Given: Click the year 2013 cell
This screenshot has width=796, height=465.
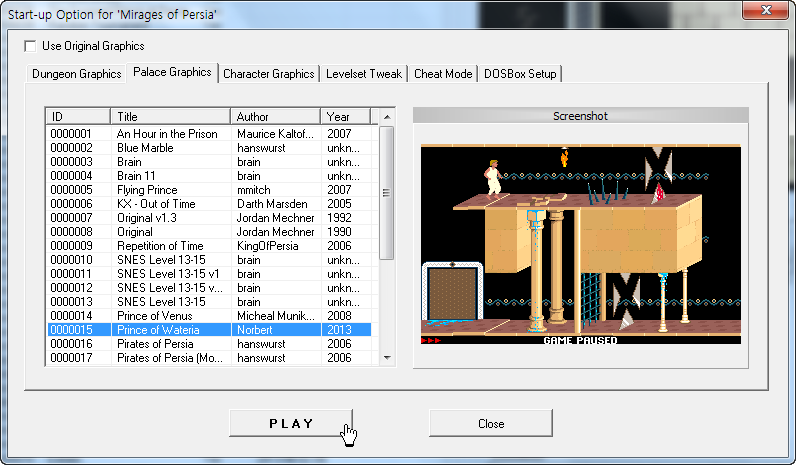Looking at the screenshot, I should pyautogui.click(x=339, y=329).
